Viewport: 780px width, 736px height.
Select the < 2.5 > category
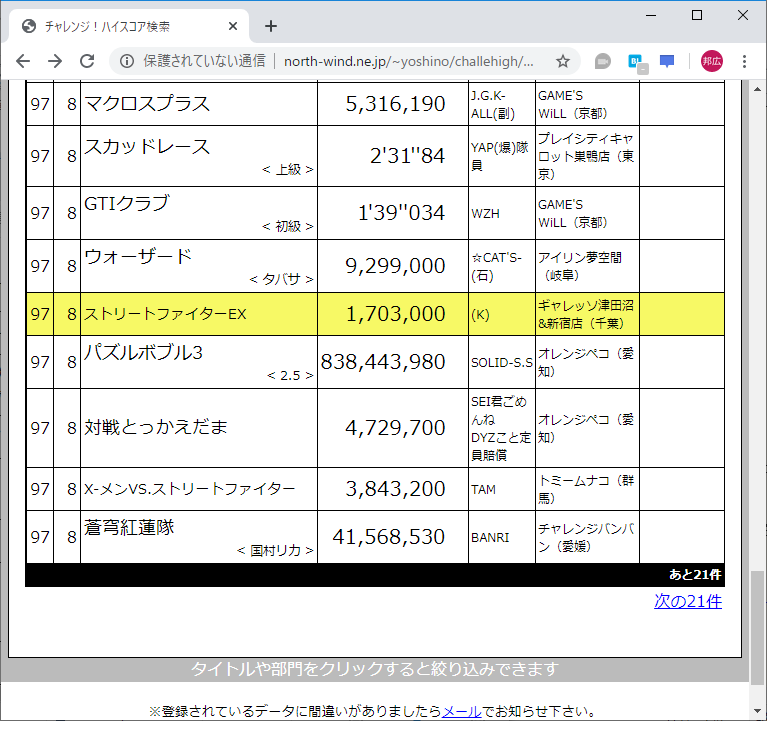coord(290,375)
